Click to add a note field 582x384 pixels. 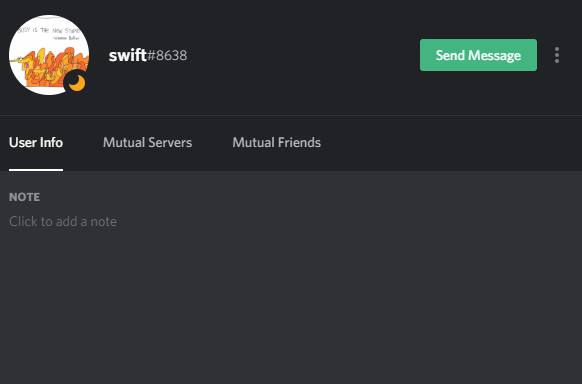pos(63,221)
